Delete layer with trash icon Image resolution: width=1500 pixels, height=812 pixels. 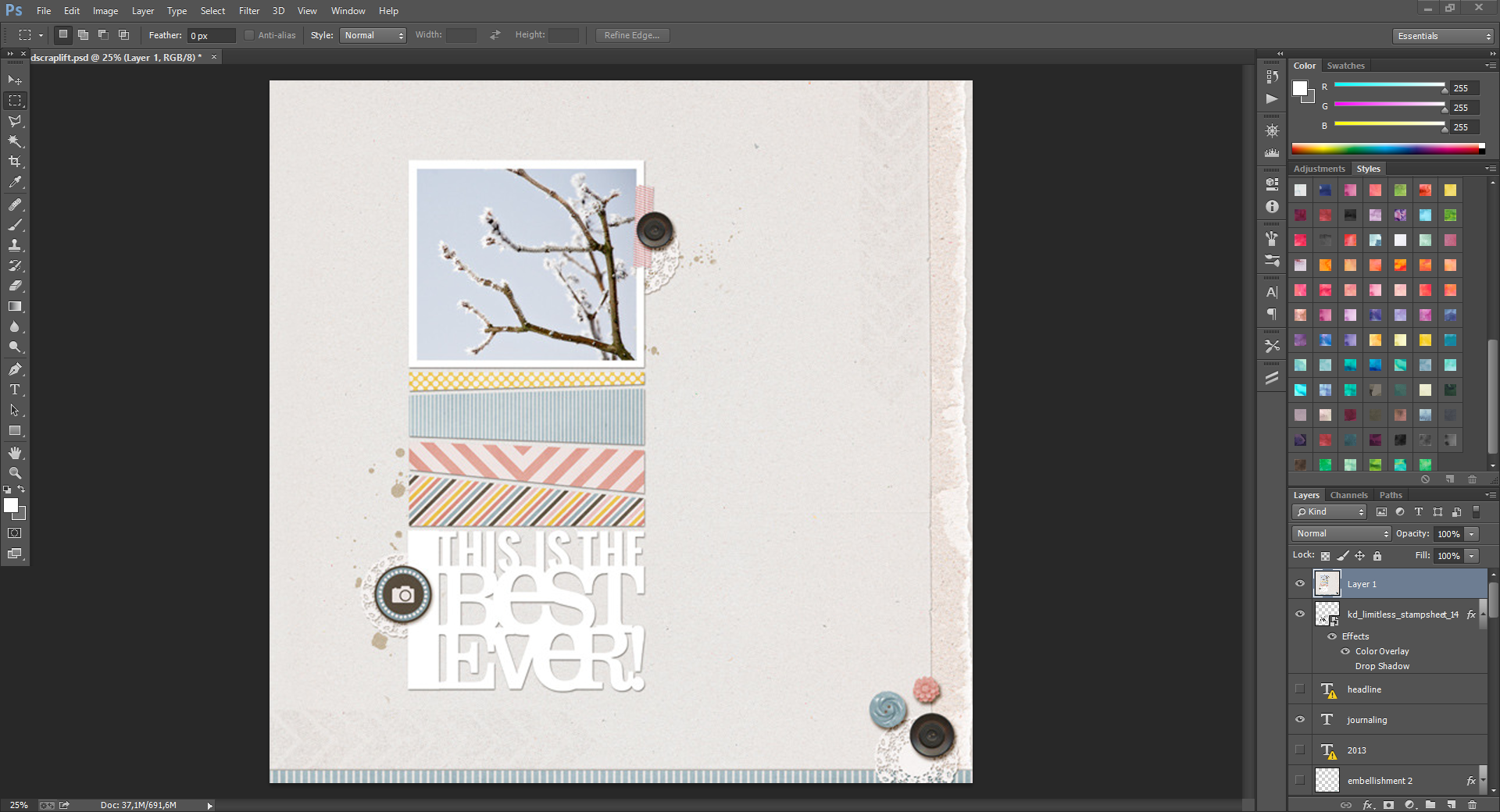(x=1472, y=805)
